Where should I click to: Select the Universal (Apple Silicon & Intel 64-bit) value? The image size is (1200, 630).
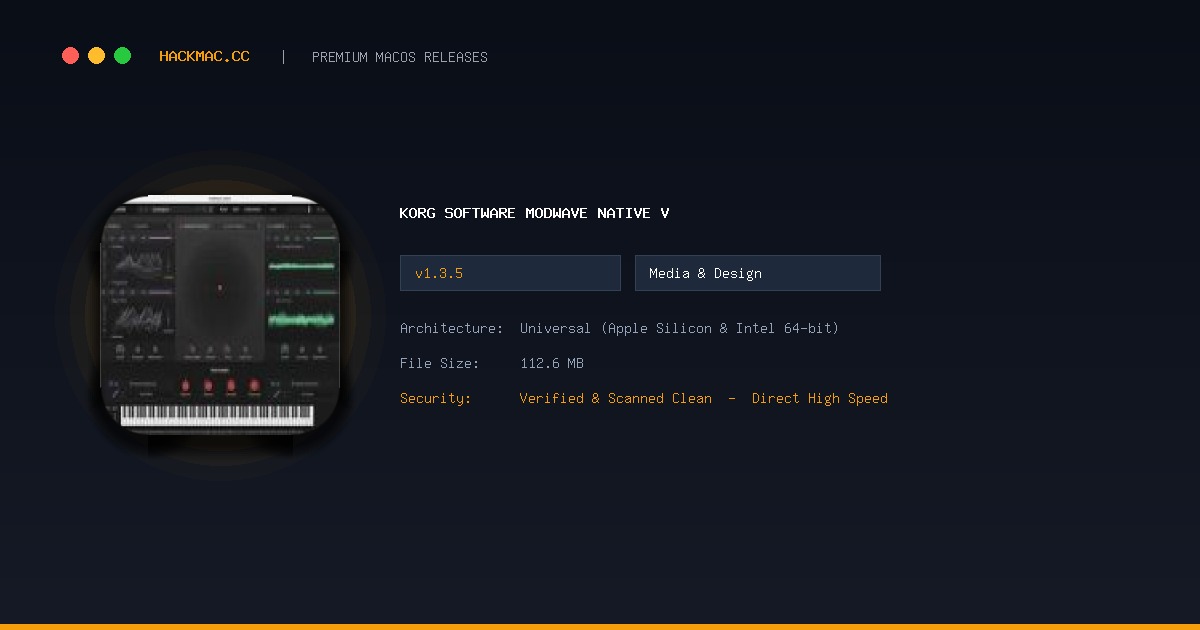[x=679, y=328]
